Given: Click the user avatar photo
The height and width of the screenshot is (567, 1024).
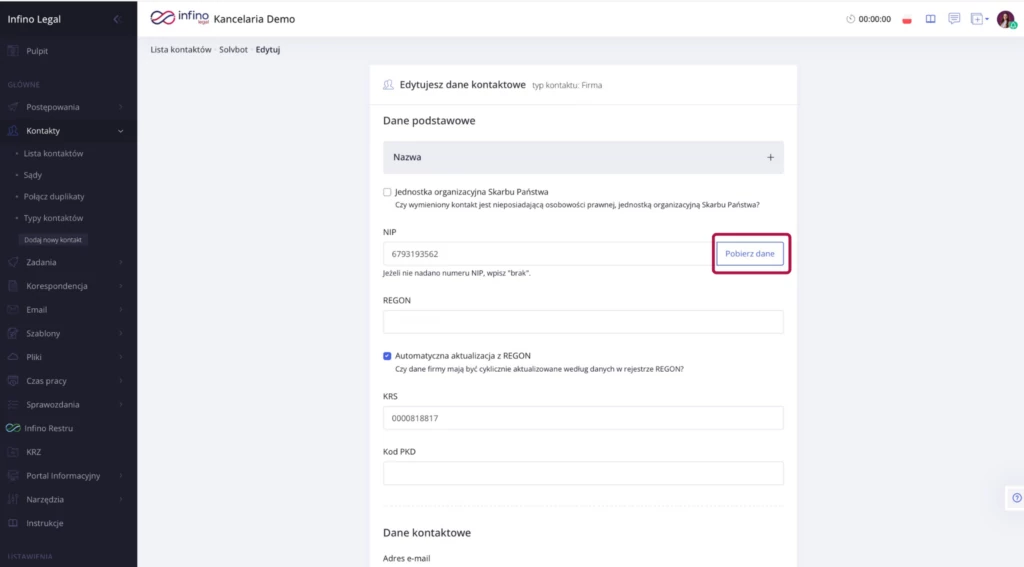Looking at the screenshot, I should 1005,19.
